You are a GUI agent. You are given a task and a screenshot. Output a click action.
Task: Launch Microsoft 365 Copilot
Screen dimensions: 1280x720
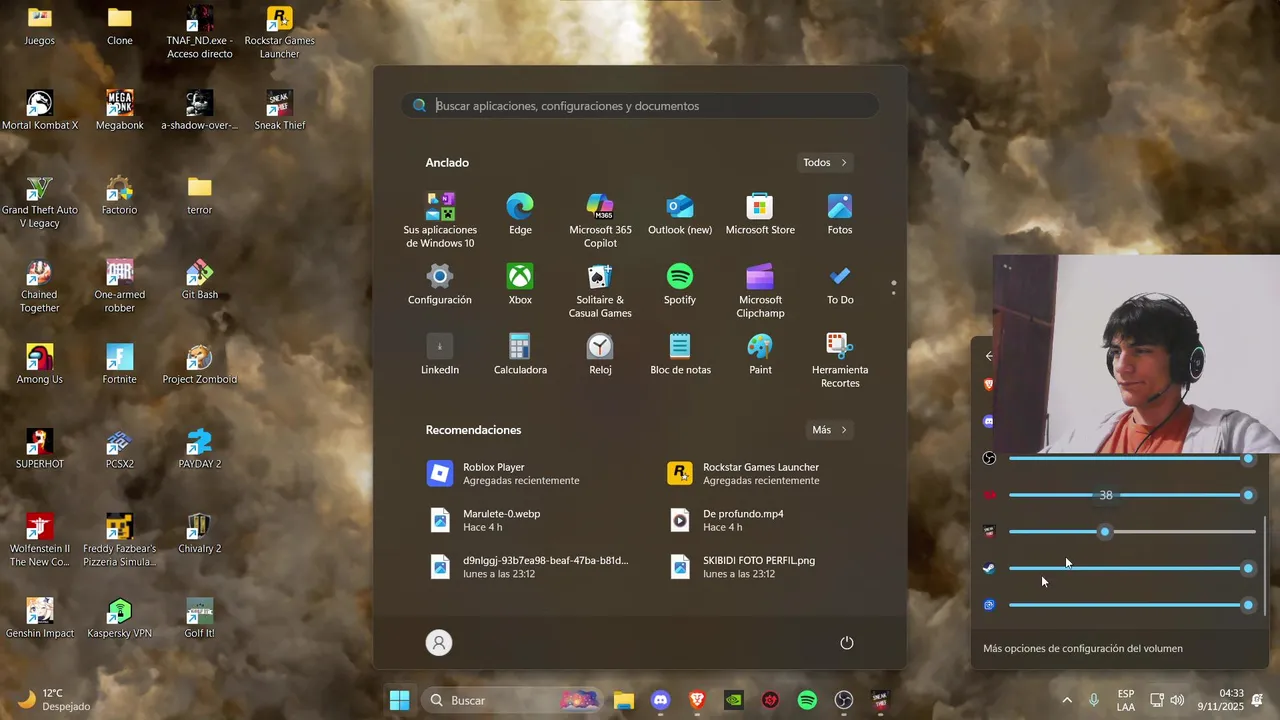tap(600, 221)
